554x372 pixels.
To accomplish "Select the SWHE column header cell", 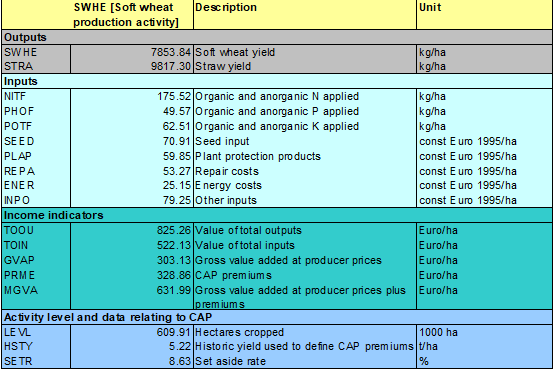I will pos(132,15).
